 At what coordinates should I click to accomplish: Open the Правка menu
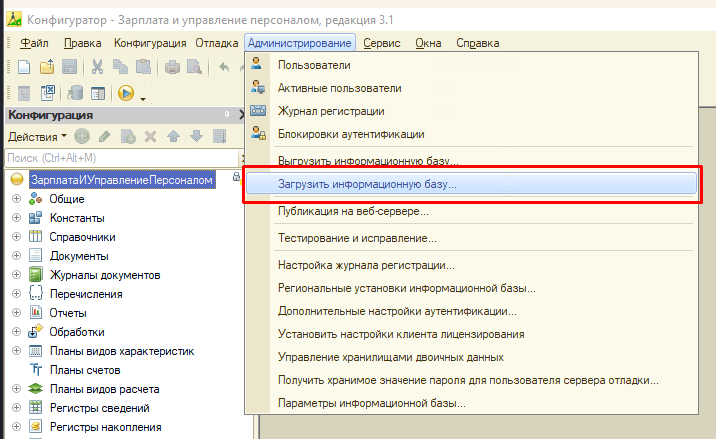(82, 43)
